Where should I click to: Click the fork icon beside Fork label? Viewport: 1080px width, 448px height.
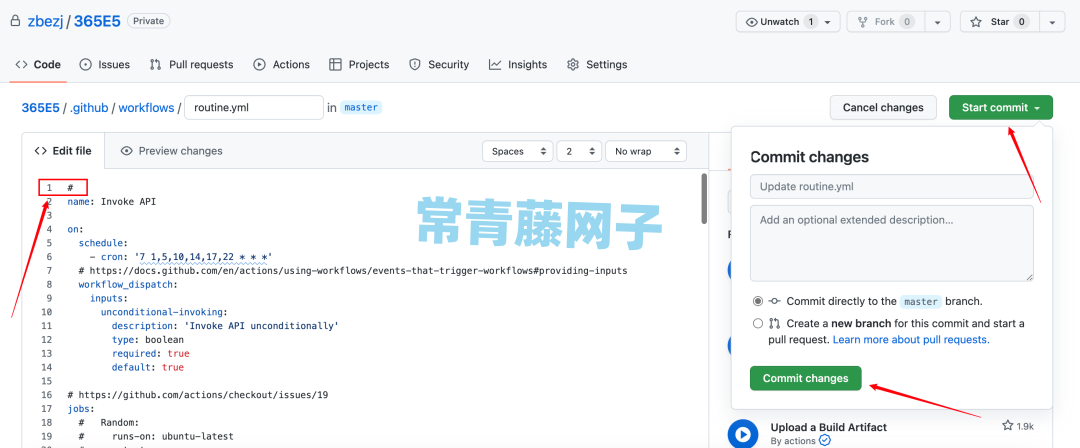click(x=862, y=22)
